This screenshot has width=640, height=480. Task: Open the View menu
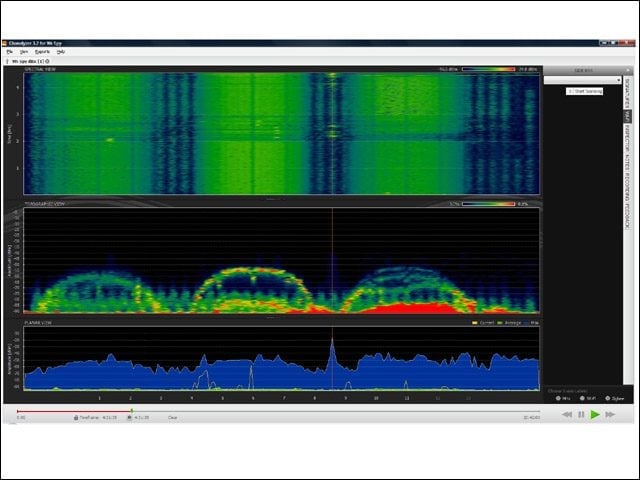click(x=24, y=52)
